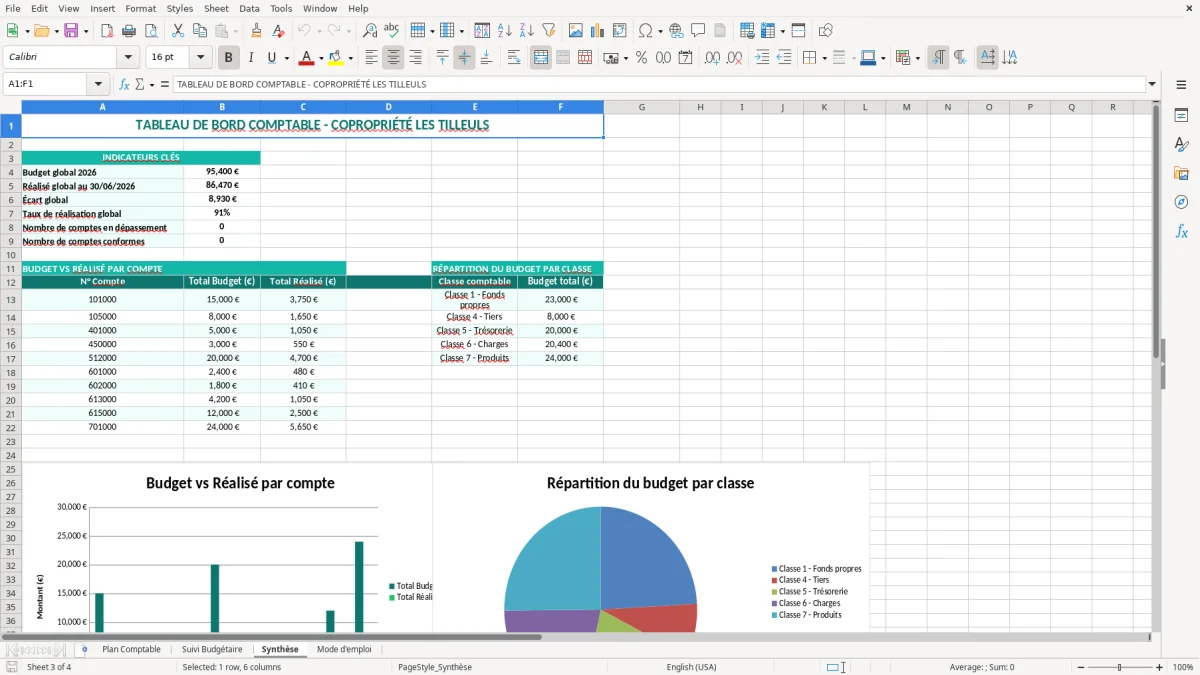Format cell as percent
Image resolution: width=1200 pixels, height=675 pixels.
click(642, 58)
